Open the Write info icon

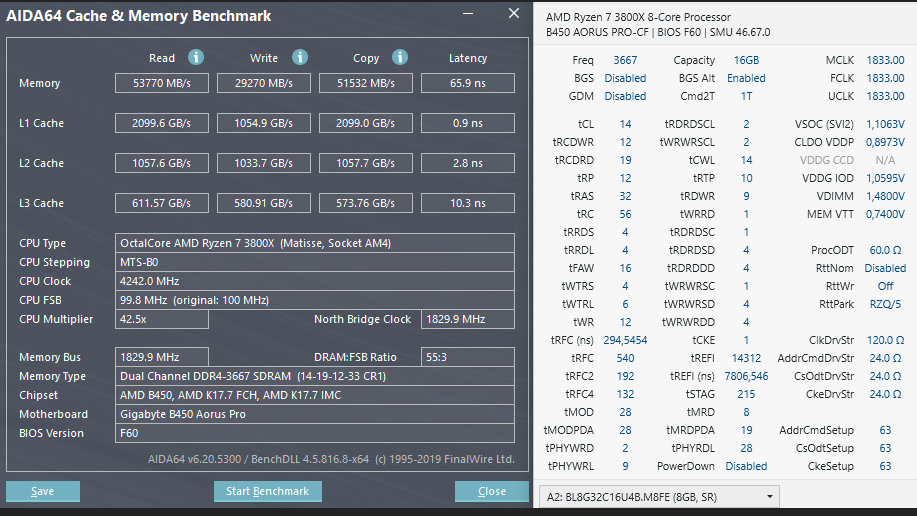300,57
